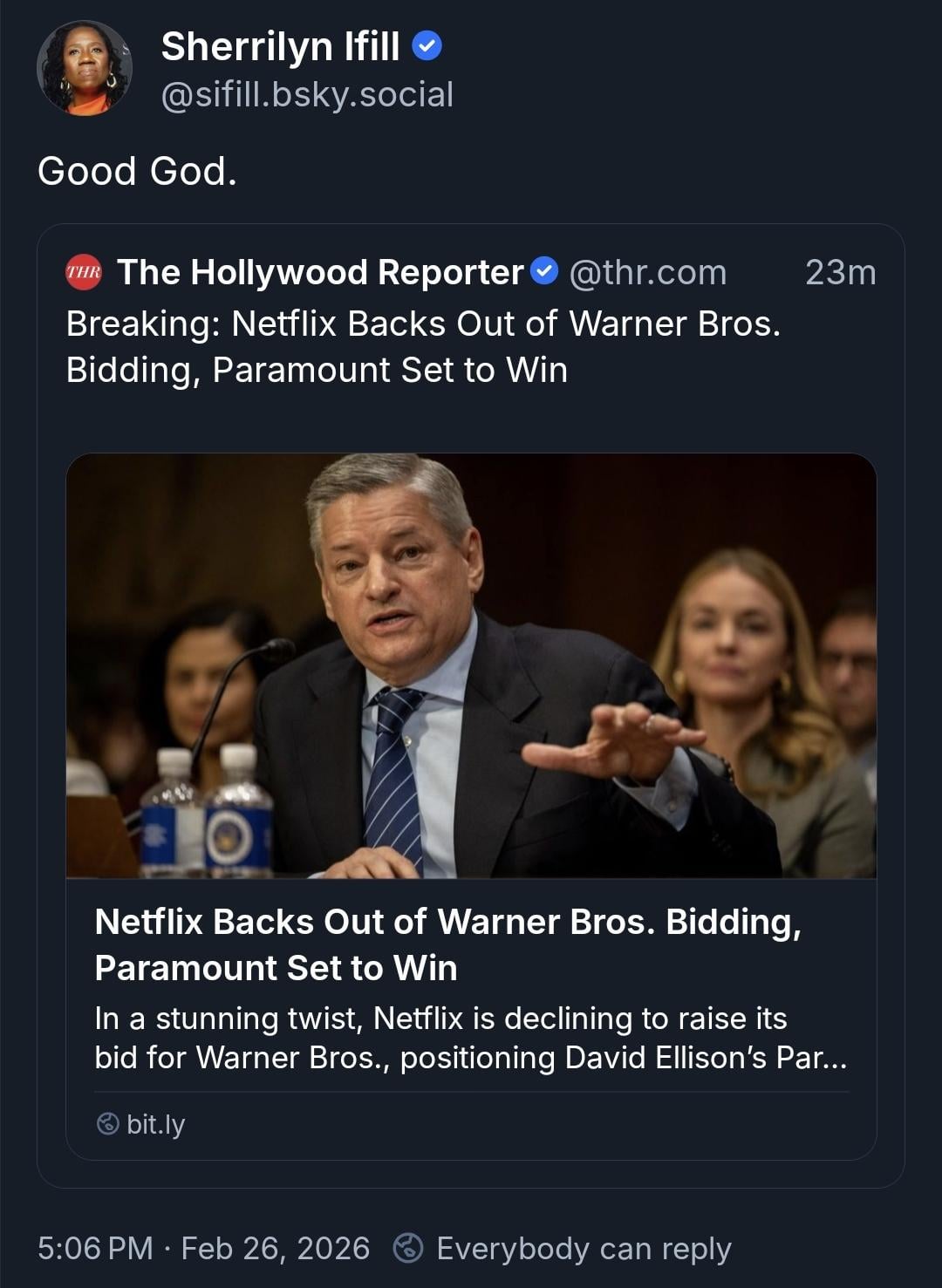Image resolution: width=942 pixels, height=1288 pixels.
Task: Open the @thr.com handle
Action: click(647, 272)
